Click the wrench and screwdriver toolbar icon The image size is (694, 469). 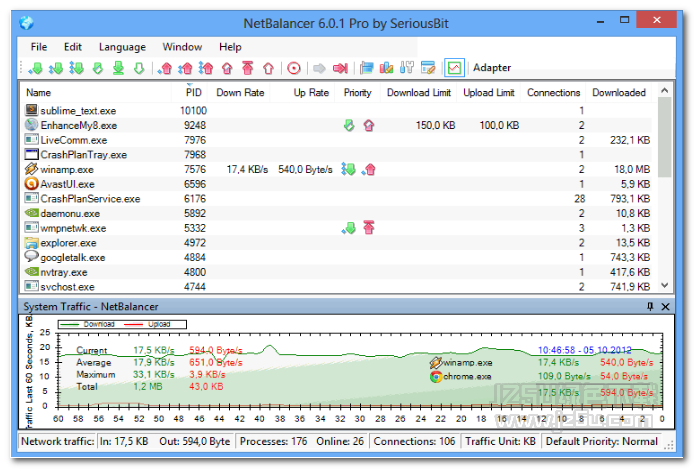pyautogui.click(x=407, y=68)
